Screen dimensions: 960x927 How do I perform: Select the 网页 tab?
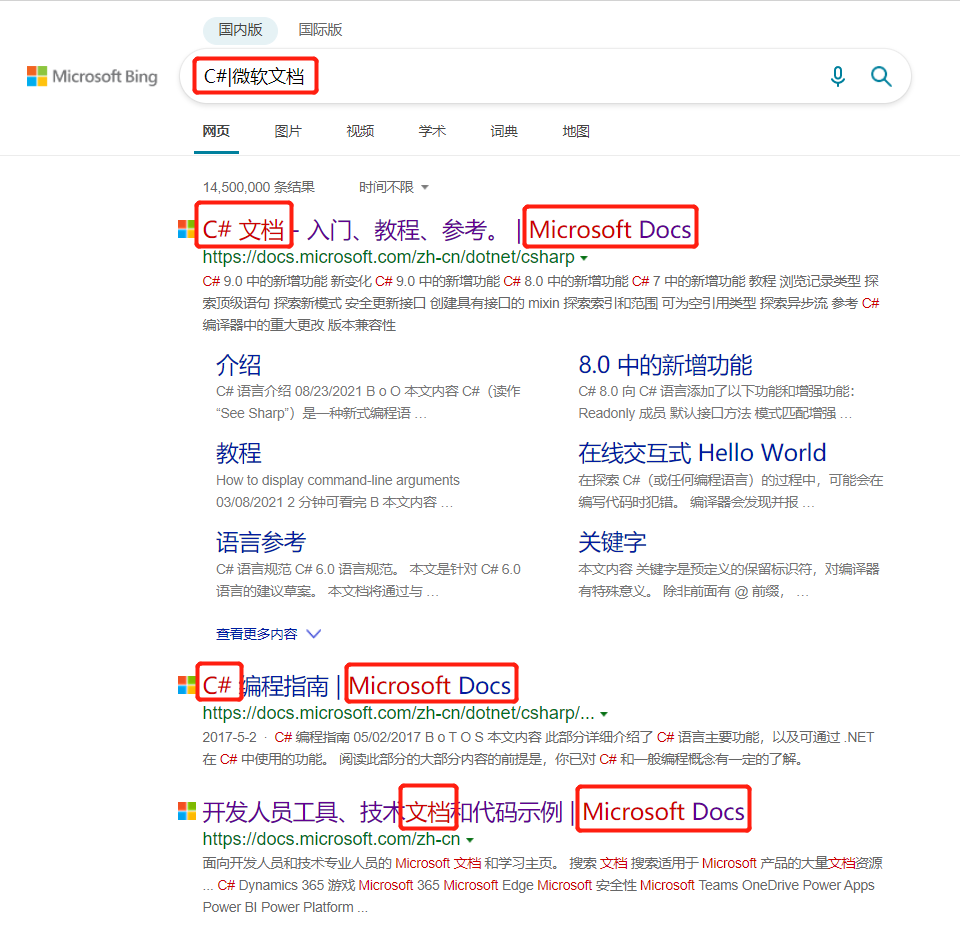[216, 131]
